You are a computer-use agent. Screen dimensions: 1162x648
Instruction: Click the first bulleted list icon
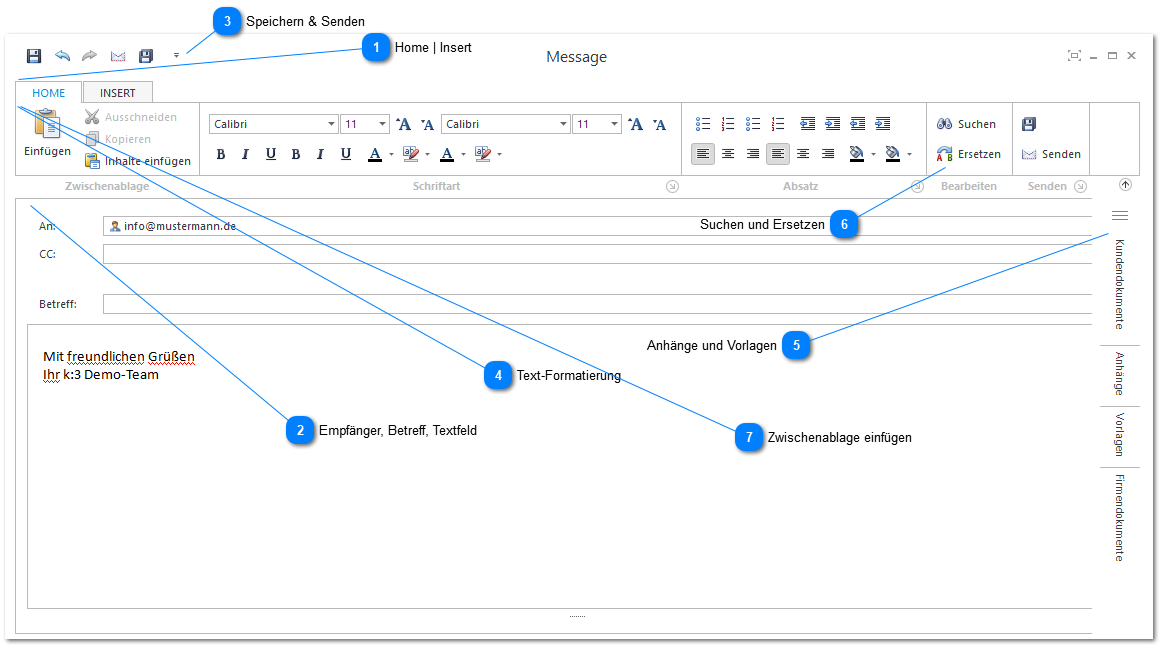click(703, 124)
